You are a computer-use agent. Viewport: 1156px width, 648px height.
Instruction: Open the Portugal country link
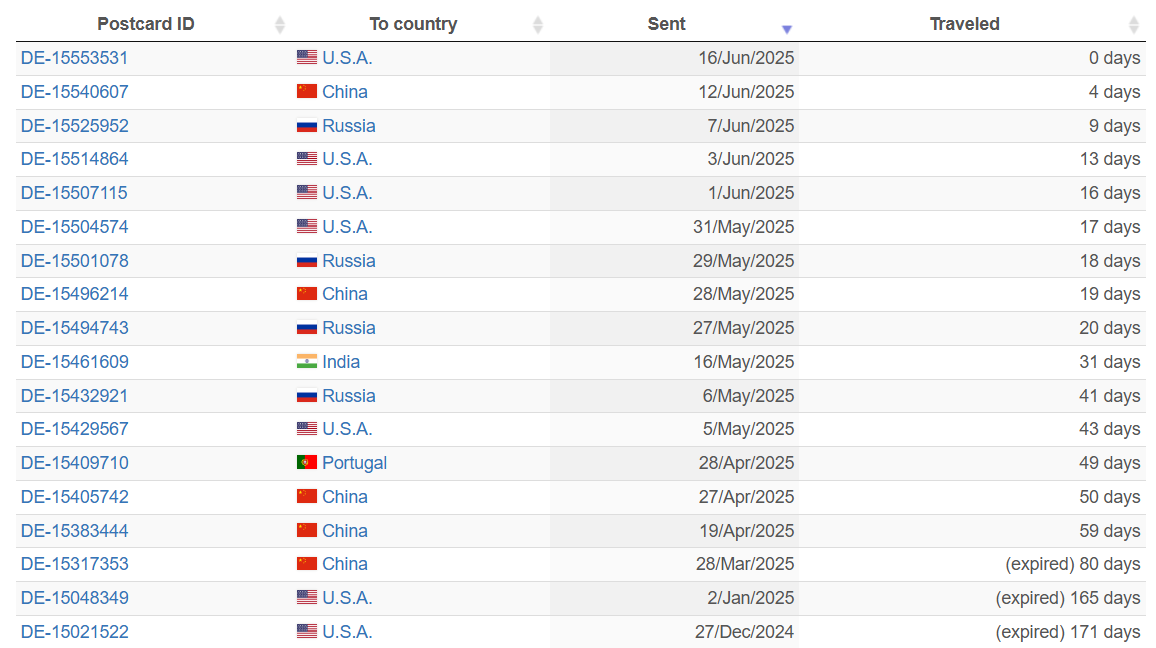(355, 463)
